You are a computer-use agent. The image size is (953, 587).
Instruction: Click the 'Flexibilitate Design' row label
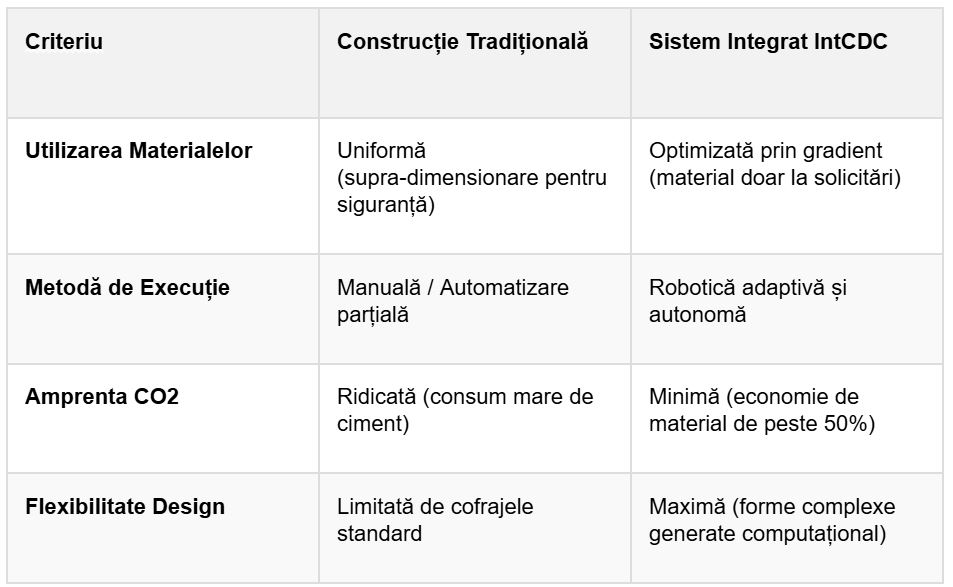tap(125, 506)
